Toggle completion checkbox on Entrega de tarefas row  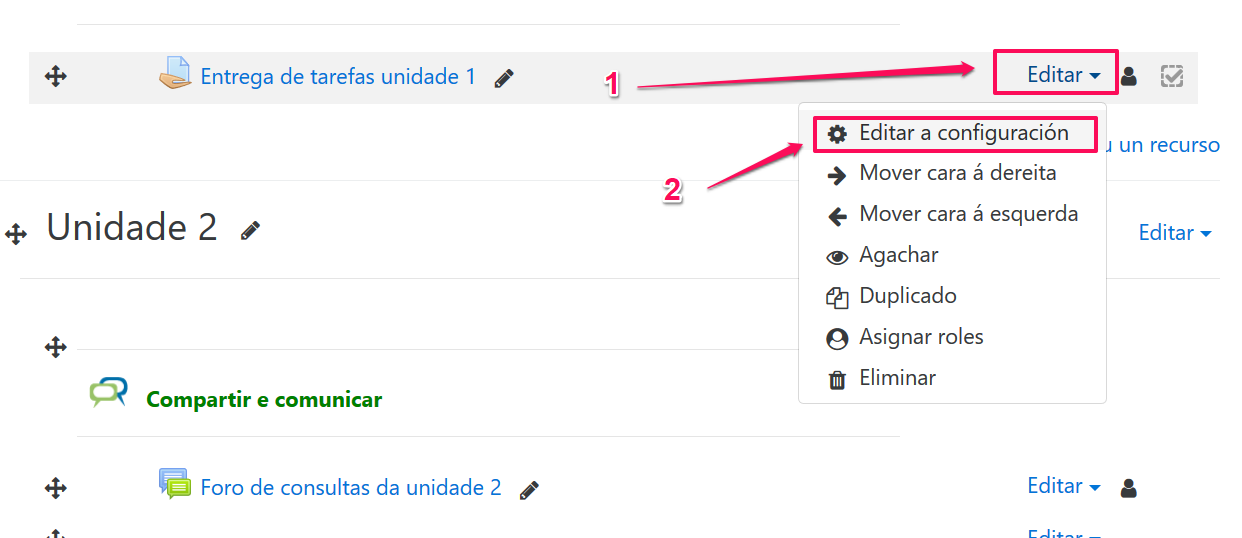point(1172,76)
